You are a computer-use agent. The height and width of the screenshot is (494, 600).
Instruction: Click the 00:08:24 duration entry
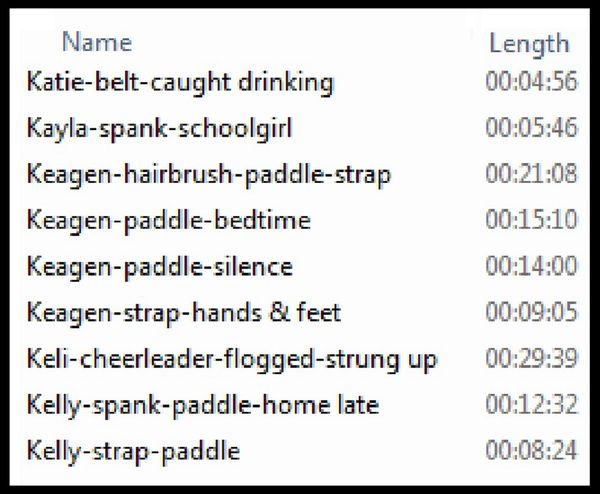tap(531, 450)
